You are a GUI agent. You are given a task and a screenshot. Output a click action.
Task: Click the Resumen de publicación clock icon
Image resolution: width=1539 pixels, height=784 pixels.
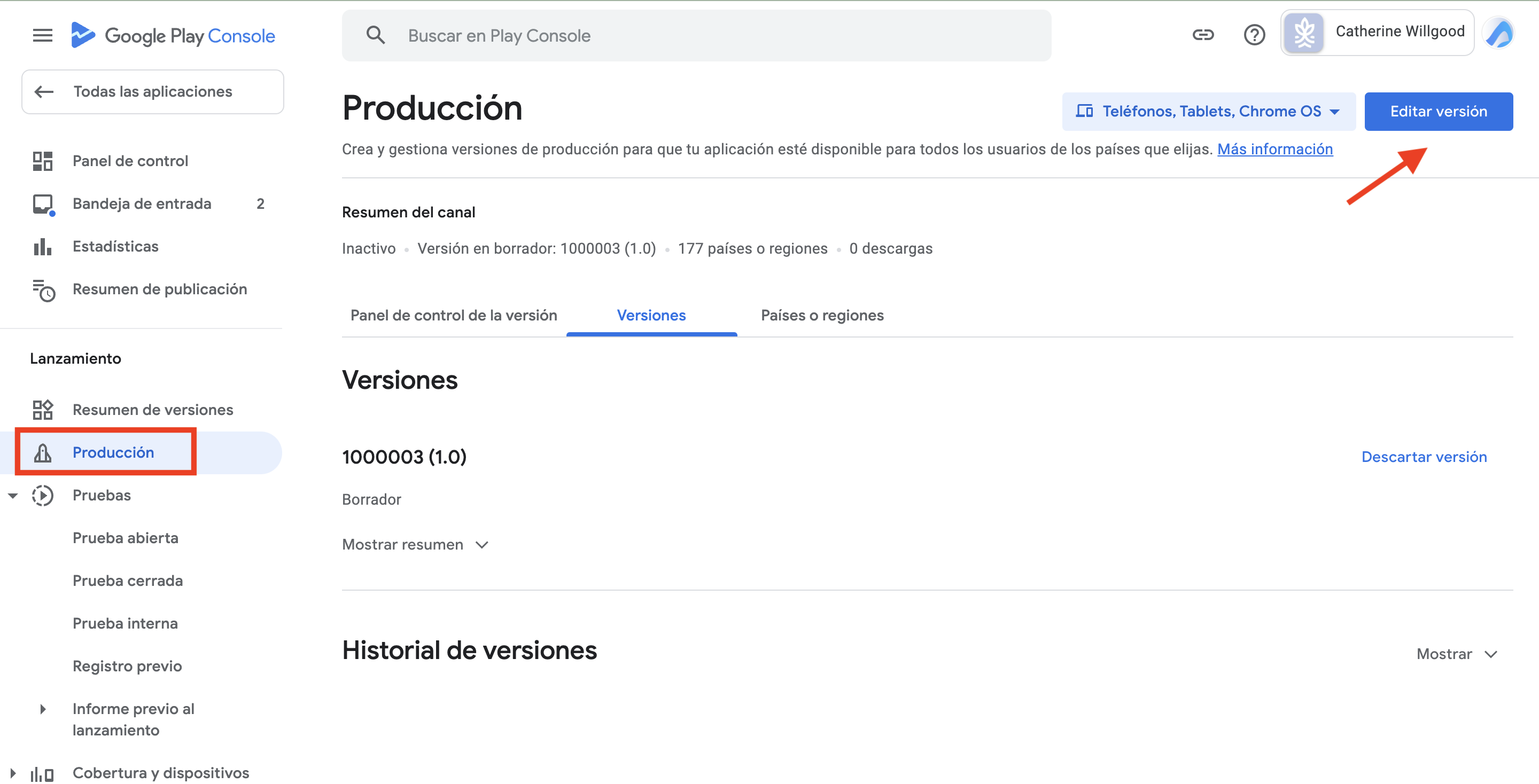click(44, 290)
